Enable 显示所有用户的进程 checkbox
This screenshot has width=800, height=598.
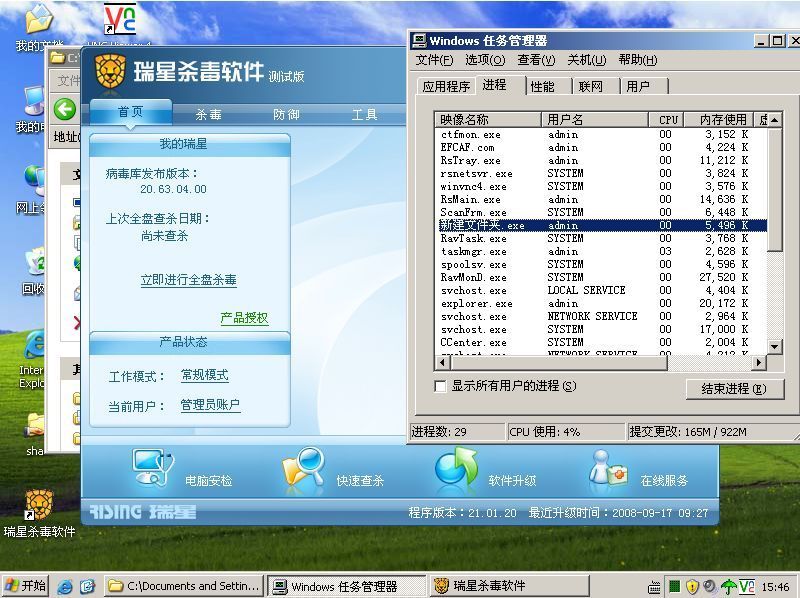pyautogui.click(x=440, y=386)
